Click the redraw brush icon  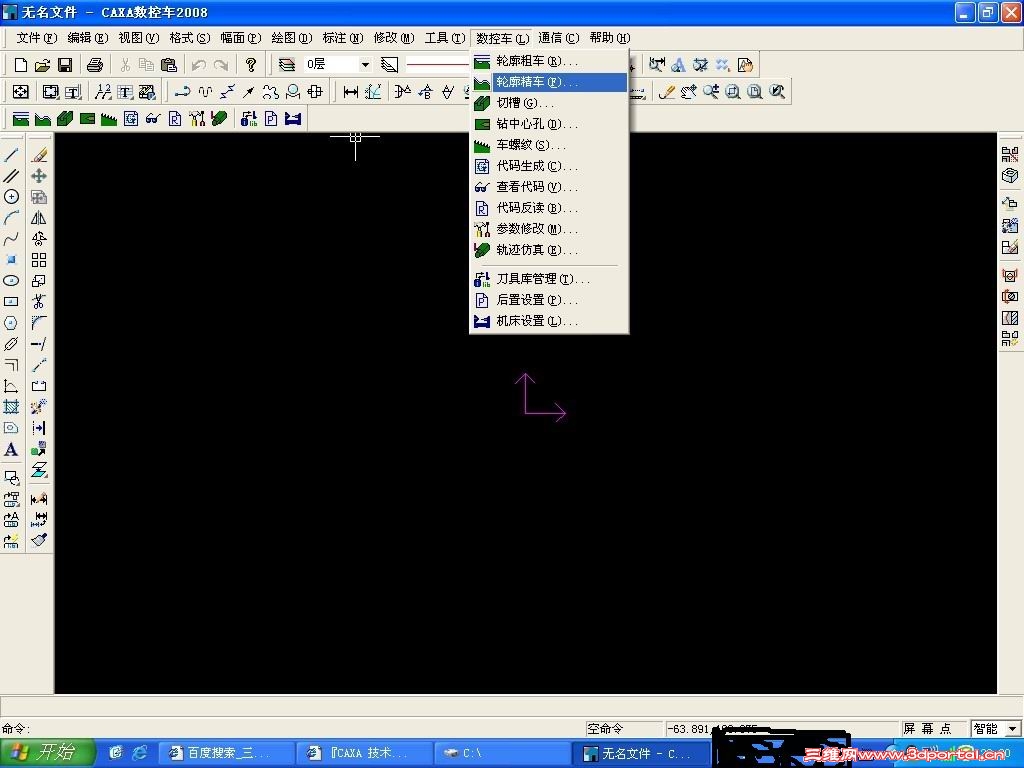tap(667, 91)
